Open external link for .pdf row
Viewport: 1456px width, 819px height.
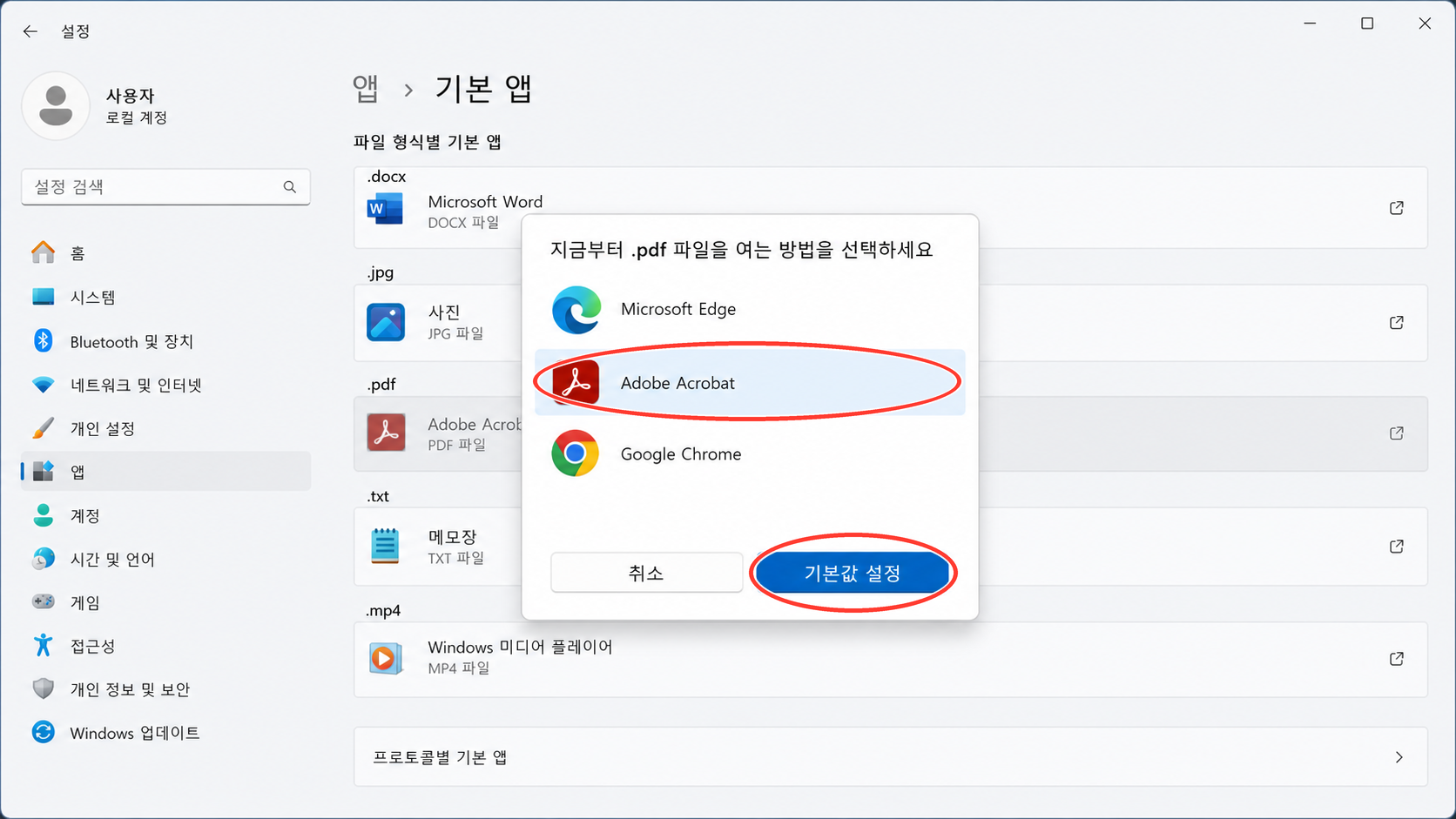[1397, 433]
